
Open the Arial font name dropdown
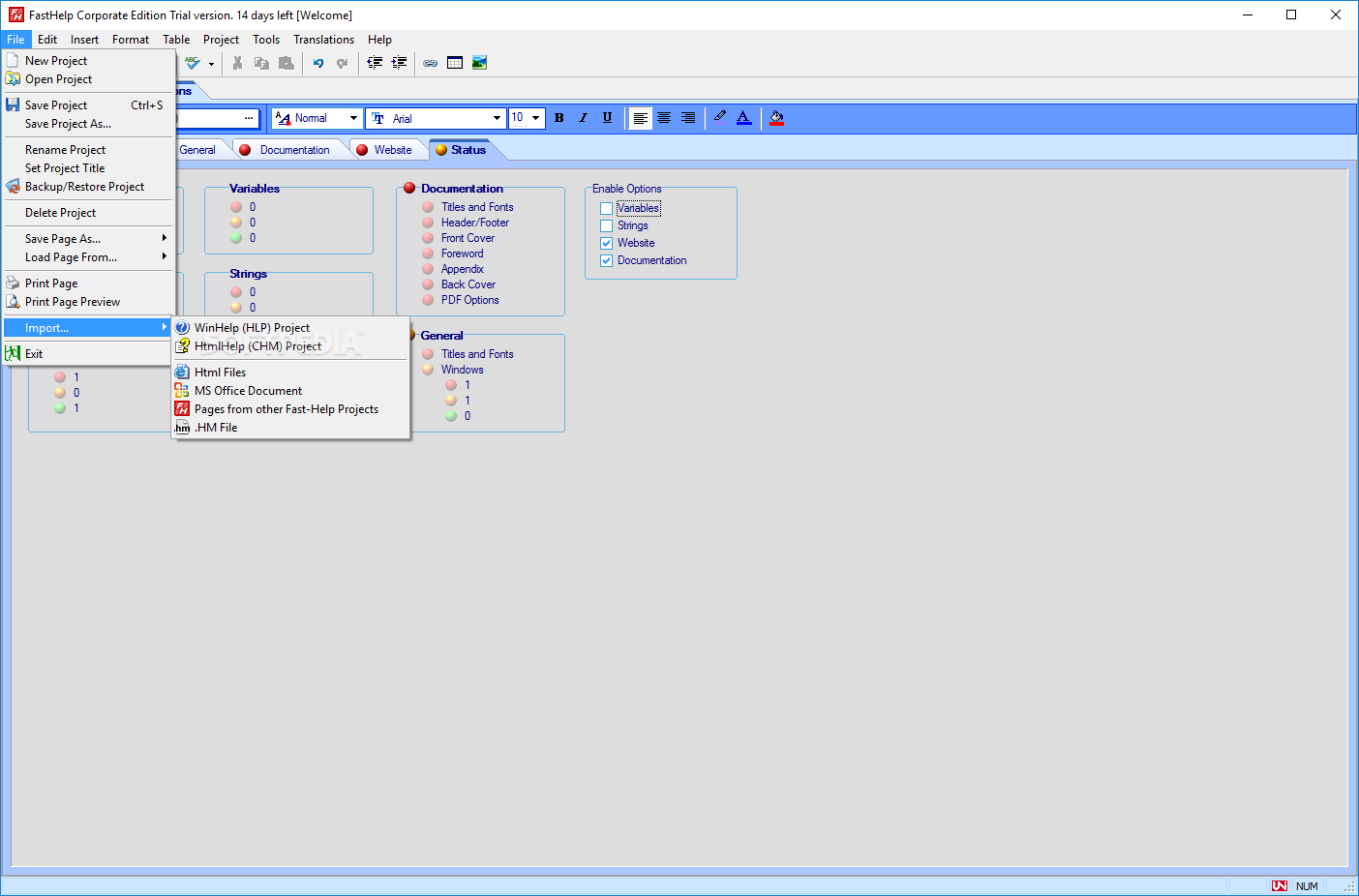click(x=497, y=118)
